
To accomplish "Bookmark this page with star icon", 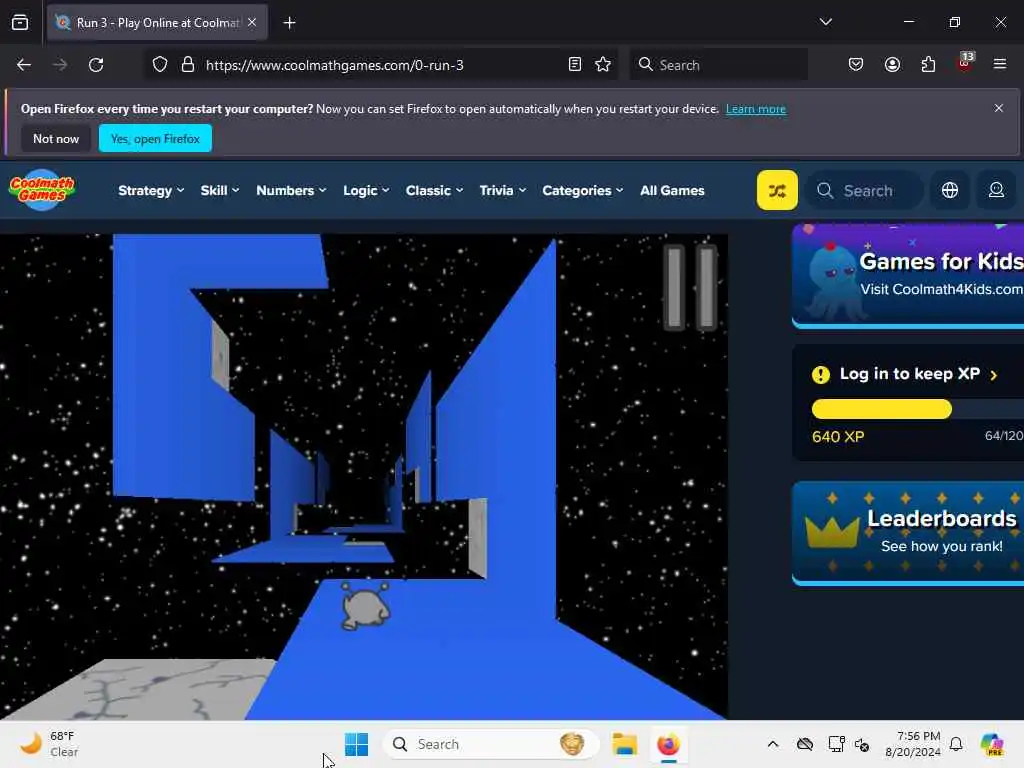I will click(603, 65).
